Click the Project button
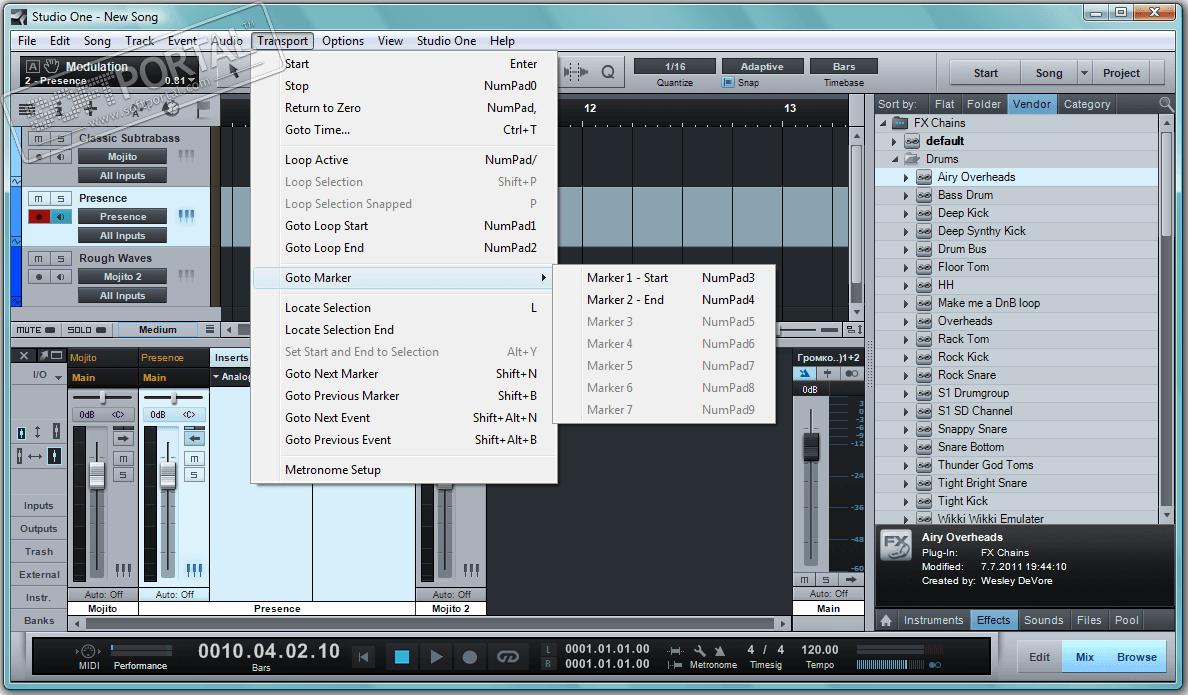1188x695 pixels. pos(1121,73)
